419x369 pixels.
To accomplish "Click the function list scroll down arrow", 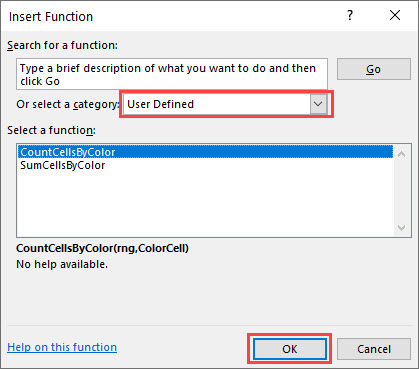I will pyautogui.click(x=402, y=228).
